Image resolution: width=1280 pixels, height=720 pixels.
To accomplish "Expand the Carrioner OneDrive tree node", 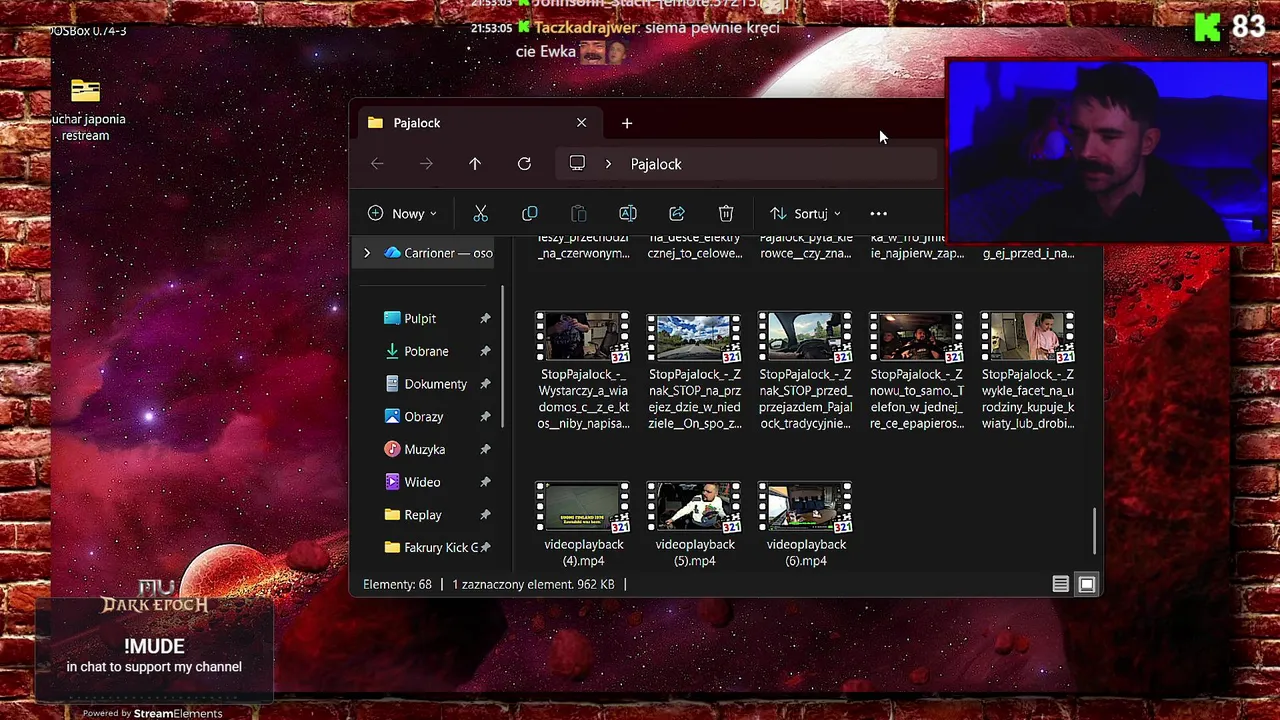I will pyautogui.click(x=367, y=253).
